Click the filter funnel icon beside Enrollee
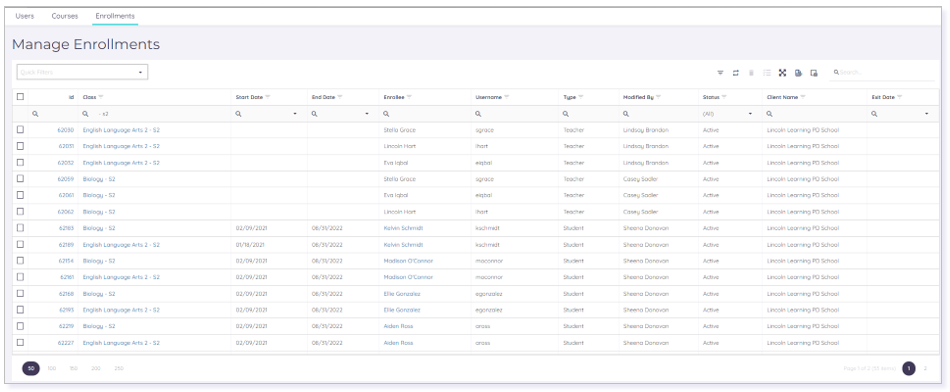The width and height of the screenshot is (950, 392). pyautogui.click(x=410, y=97)
